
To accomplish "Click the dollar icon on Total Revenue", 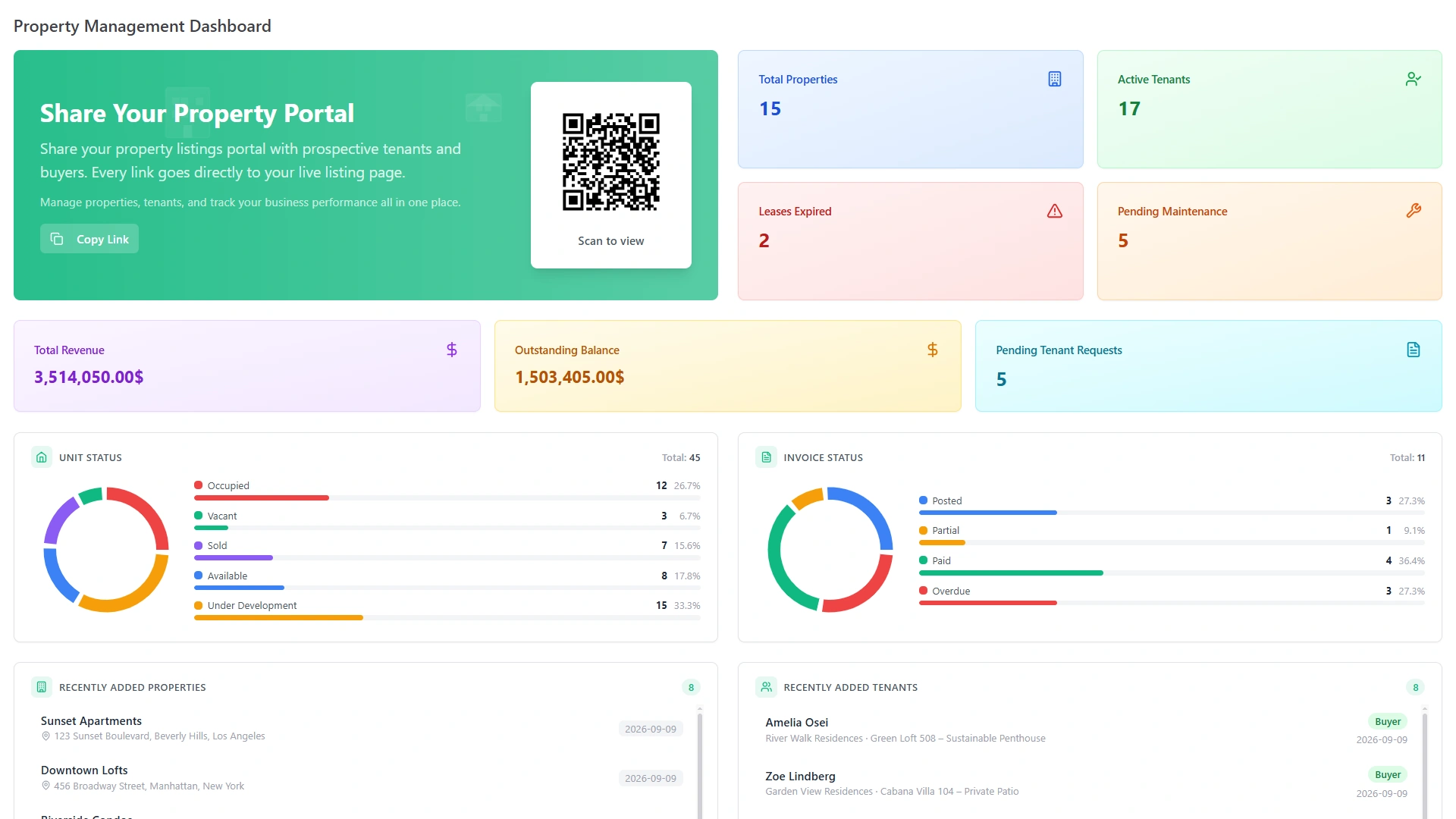I will [x=451, y=350].
